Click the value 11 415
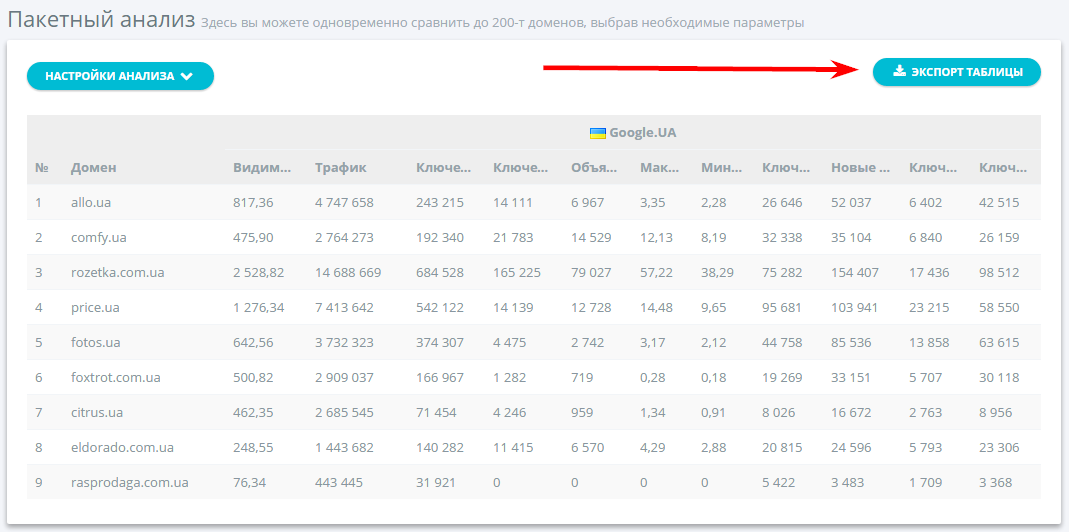 (x=513, y=447)
